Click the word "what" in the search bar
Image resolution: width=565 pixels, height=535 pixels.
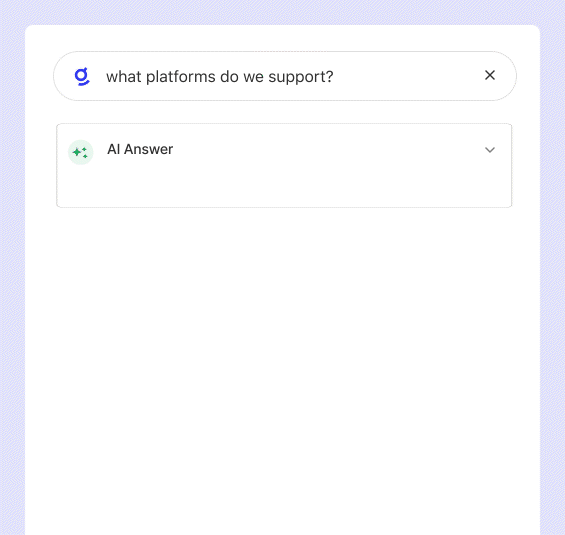click(124, 77)
